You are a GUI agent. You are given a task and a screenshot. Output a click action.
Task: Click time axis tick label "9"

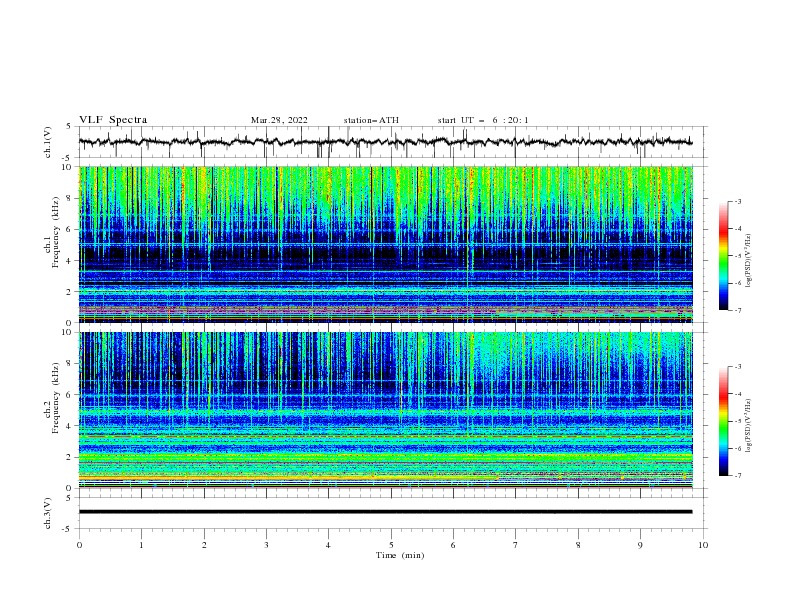(640, 545)
